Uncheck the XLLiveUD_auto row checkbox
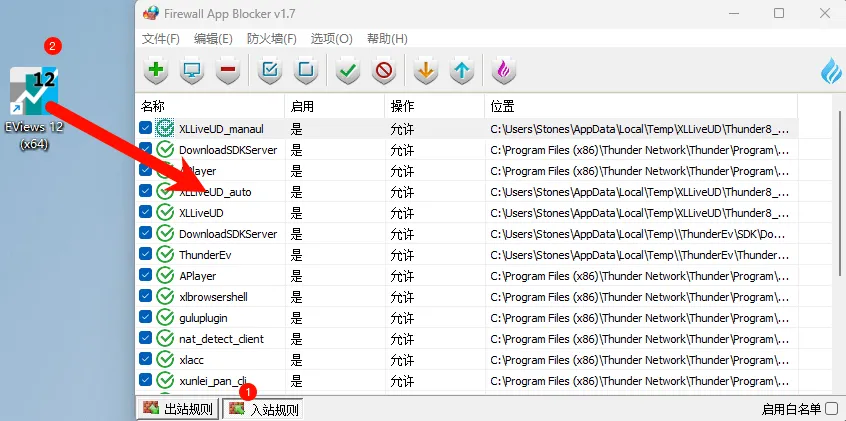Screen dimensions: 846x421 click(145, 191)
